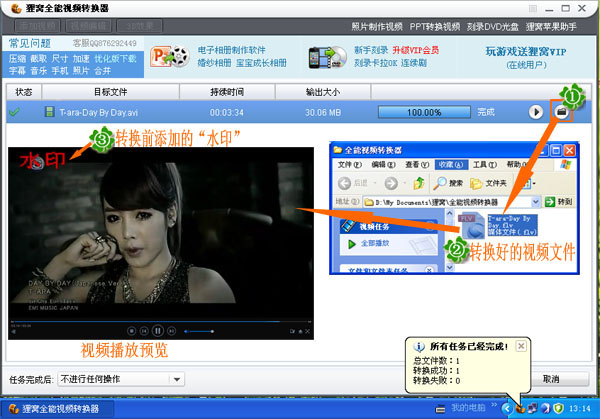Click the 100.00% conversion progress bar
The height and width of the screenshot is (419, 600).
coord(424,112)
